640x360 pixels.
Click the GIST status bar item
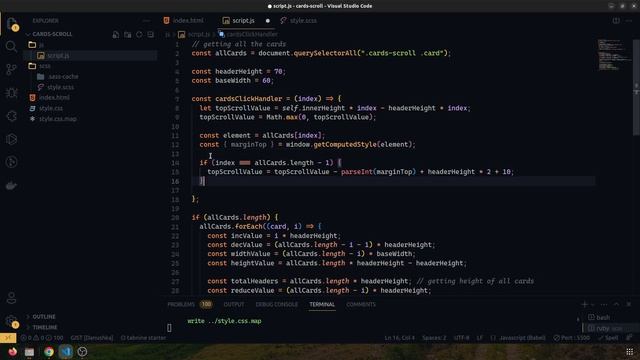coord(92,338)
